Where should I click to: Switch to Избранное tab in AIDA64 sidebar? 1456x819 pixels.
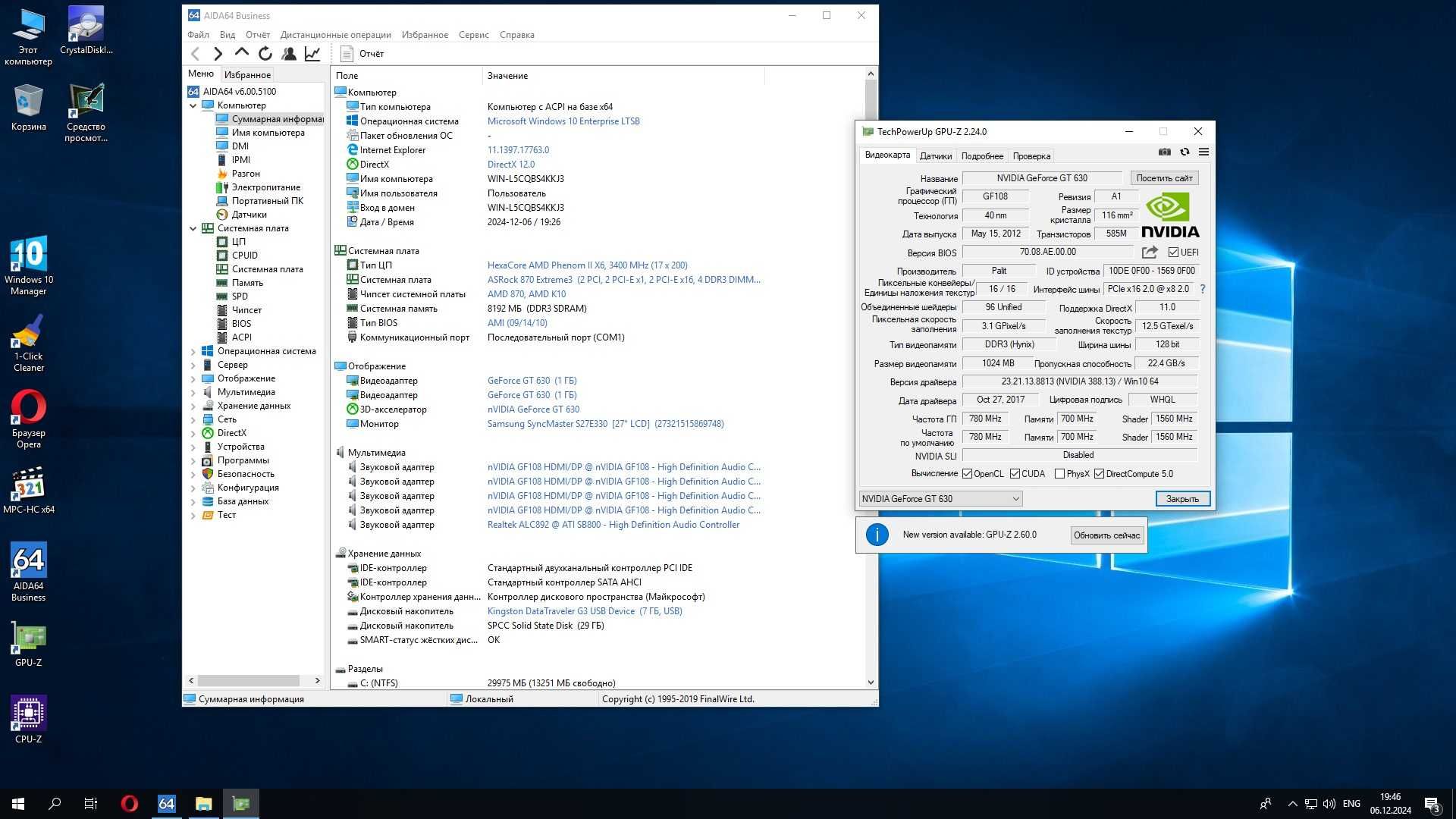pyautogui.click(x=247, y=74)
